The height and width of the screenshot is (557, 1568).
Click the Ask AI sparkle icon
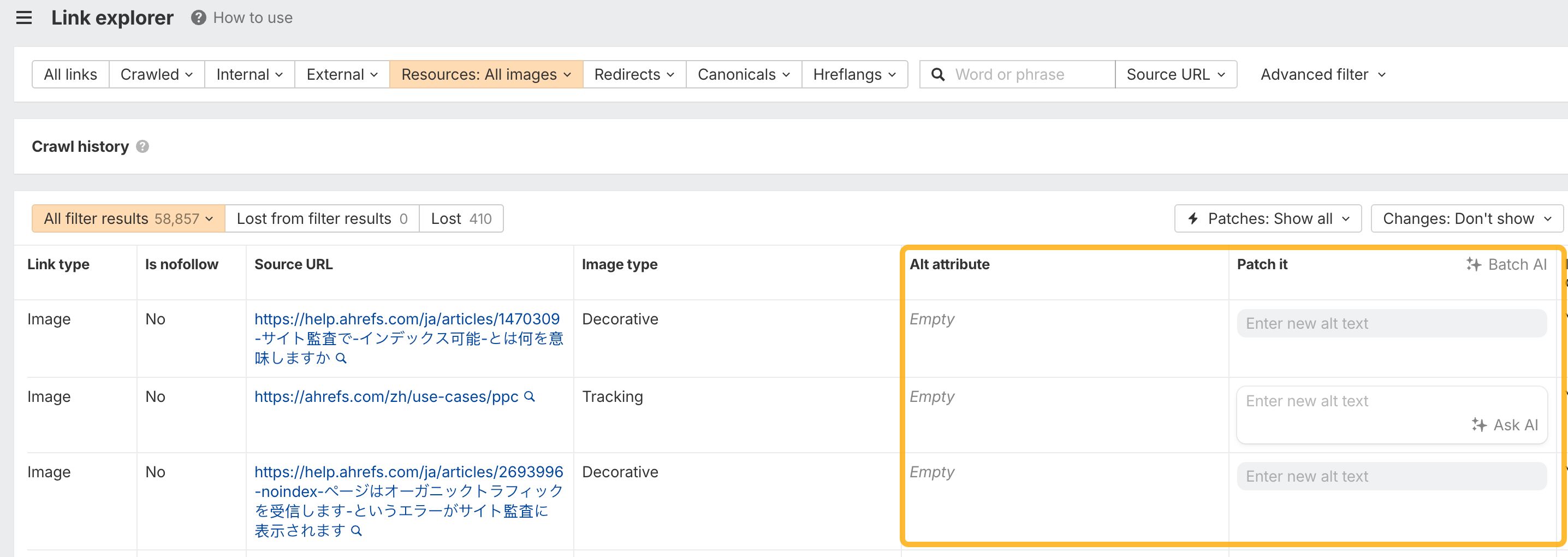(1478, 425)
